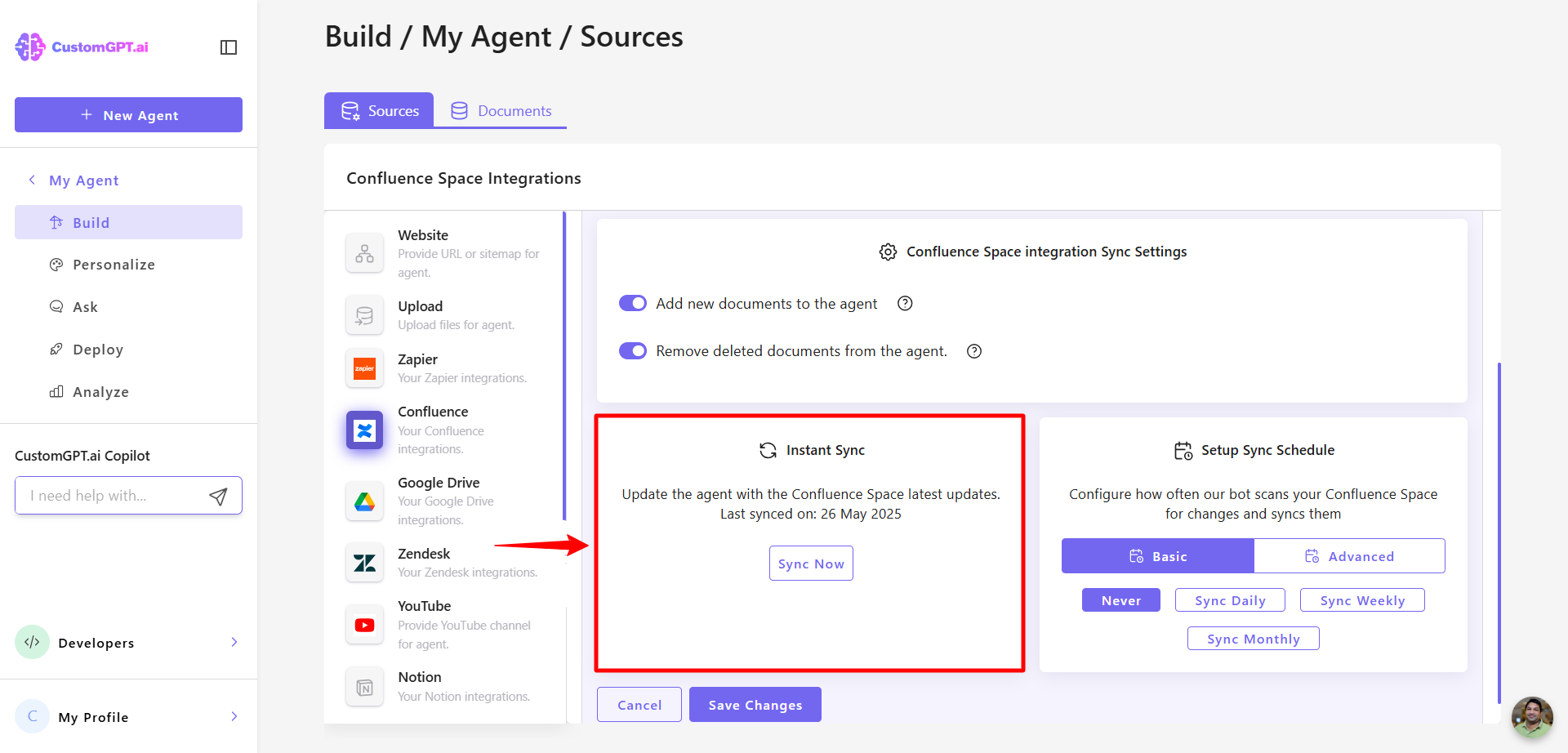
Task: Click the sources list scrollbar
Action: tap(564, 366)
